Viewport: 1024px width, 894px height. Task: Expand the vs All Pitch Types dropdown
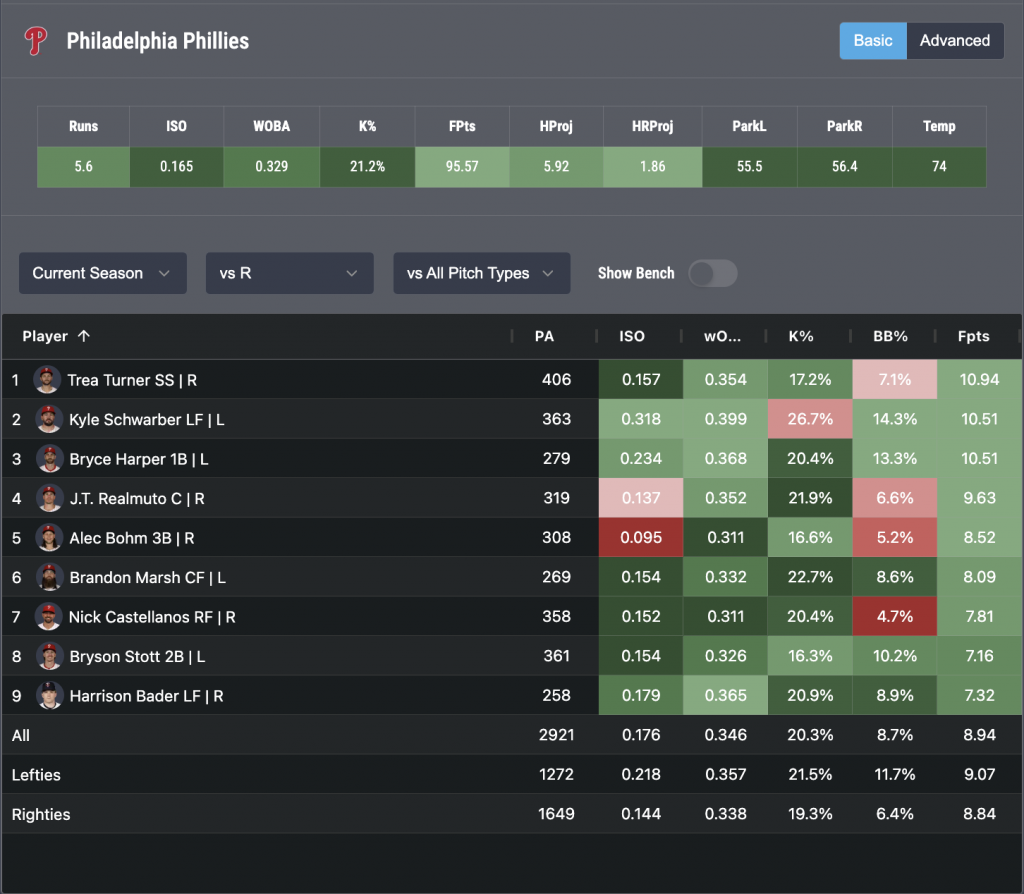point(481,273)
